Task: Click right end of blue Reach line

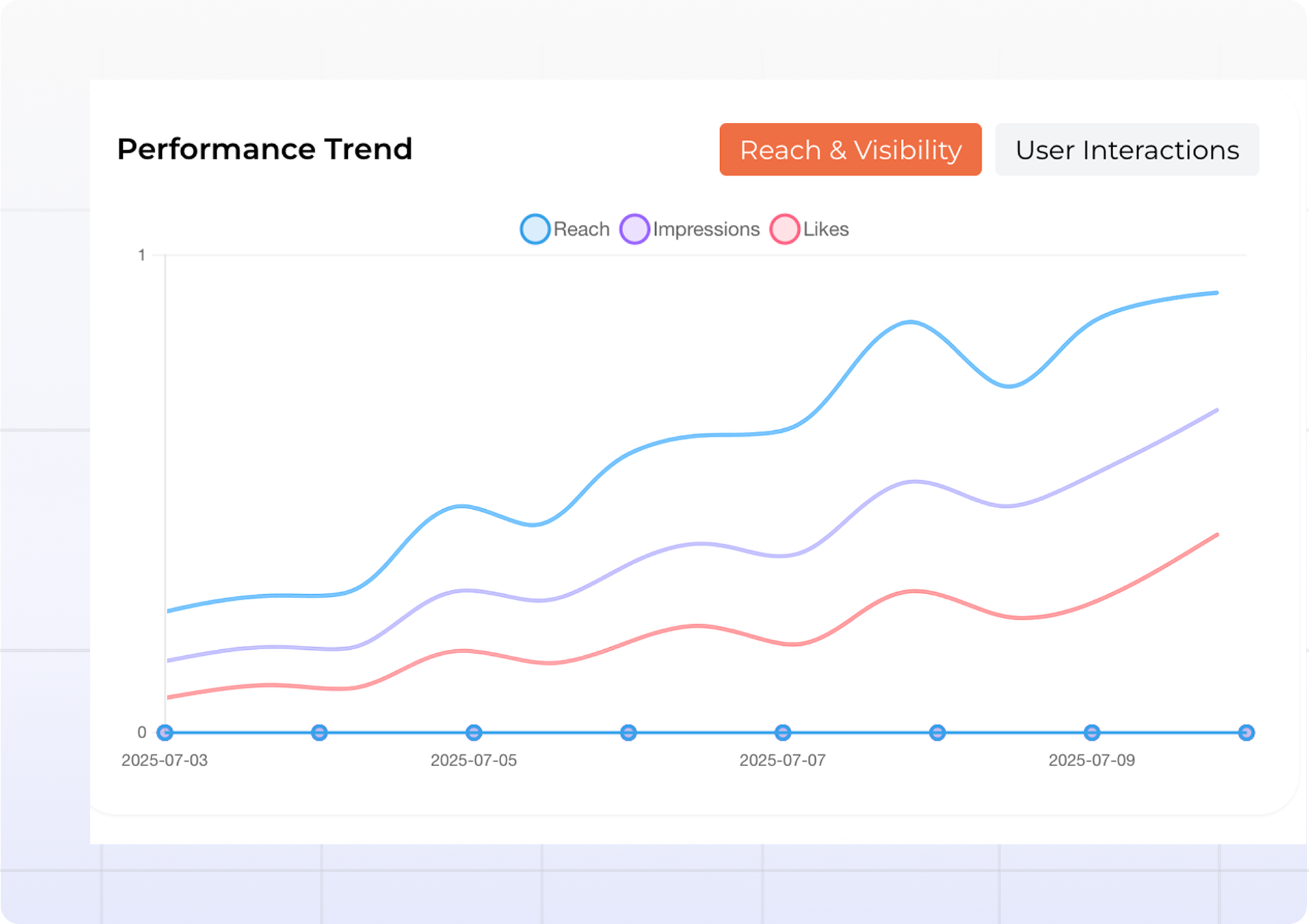Action: [1216, 293]
